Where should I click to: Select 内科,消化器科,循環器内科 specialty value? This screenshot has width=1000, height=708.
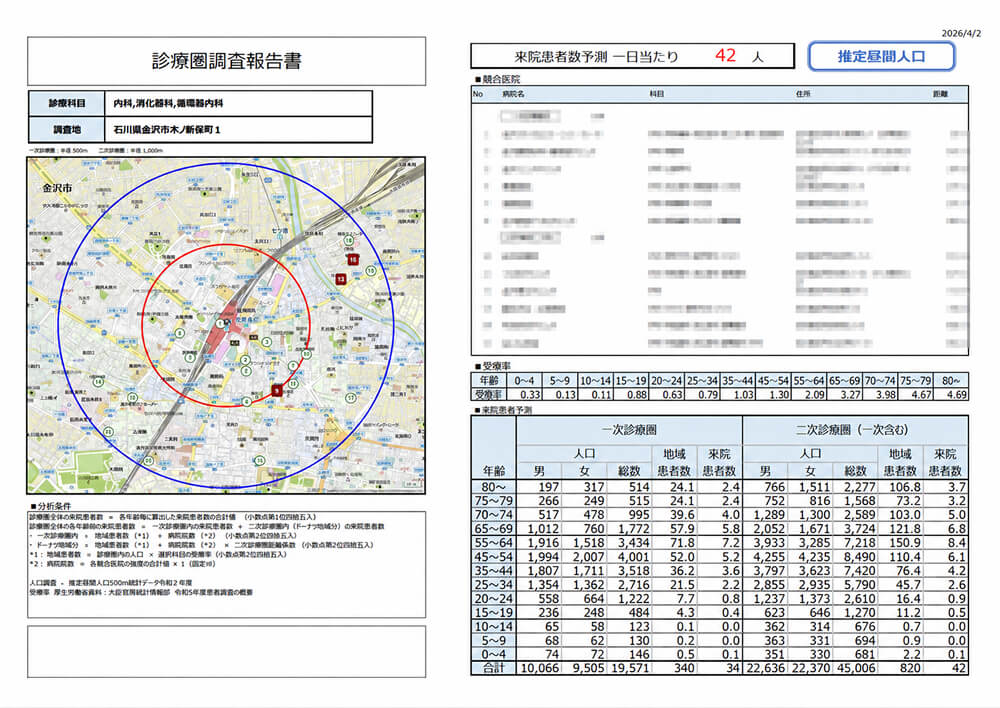click(x=168, y=103)
